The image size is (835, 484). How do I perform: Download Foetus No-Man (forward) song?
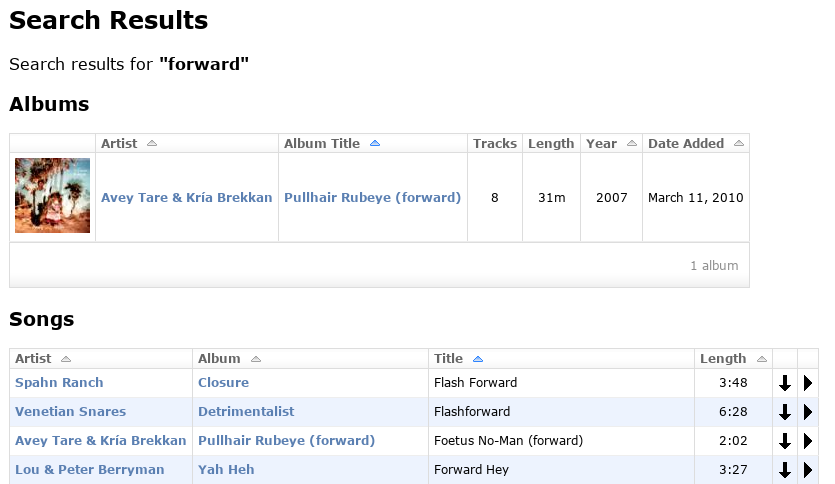click(784, 441)
